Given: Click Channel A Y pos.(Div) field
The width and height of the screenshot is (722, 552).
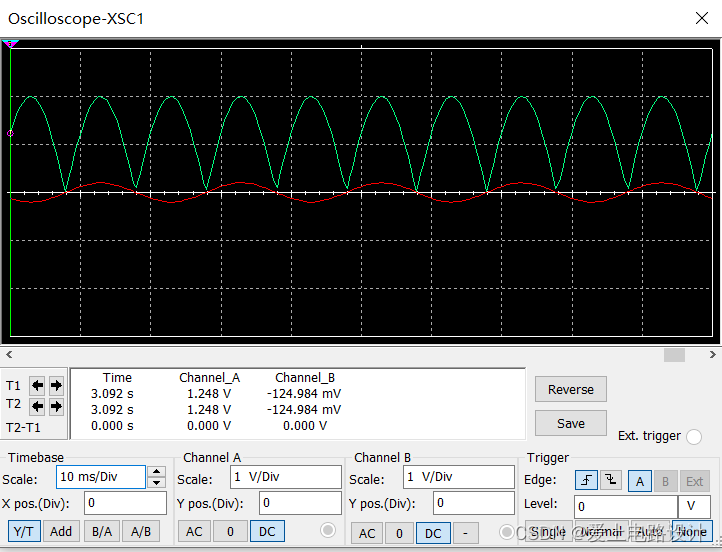Looking at the screenshot, I should click(x=300, y=503).
